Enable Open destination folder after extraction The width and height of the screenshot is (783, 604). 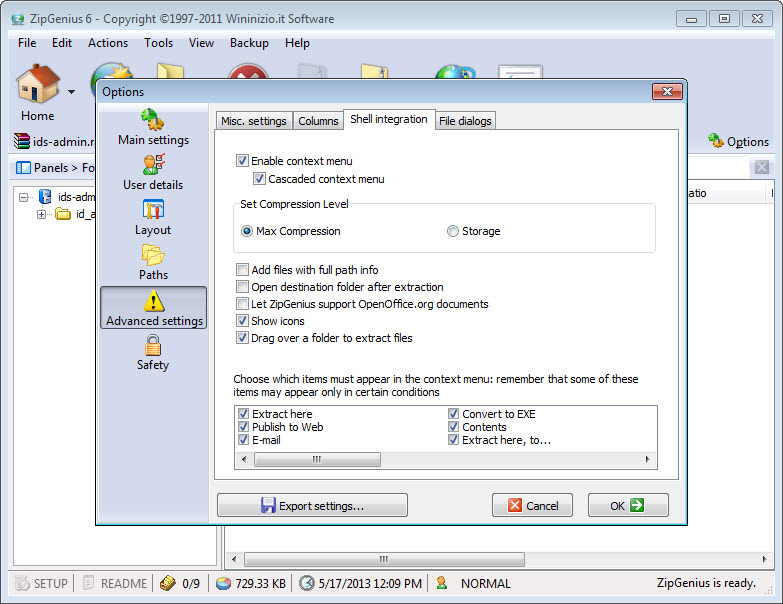click(x=242, y=287)
